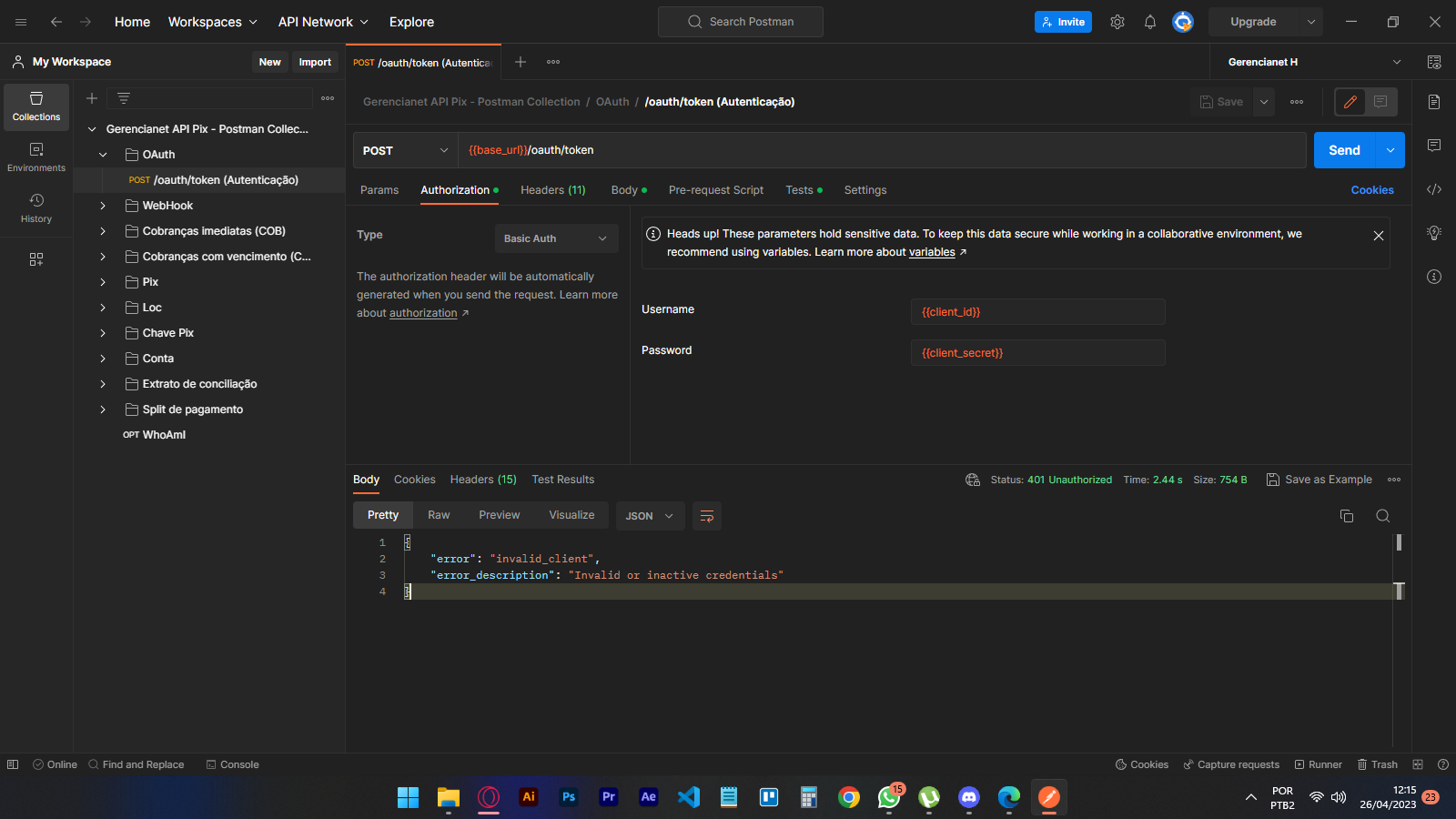Open the Save options dropdown arrow
The height and width of the screenshot is (819, 1456).
[x=1264, y=102]
